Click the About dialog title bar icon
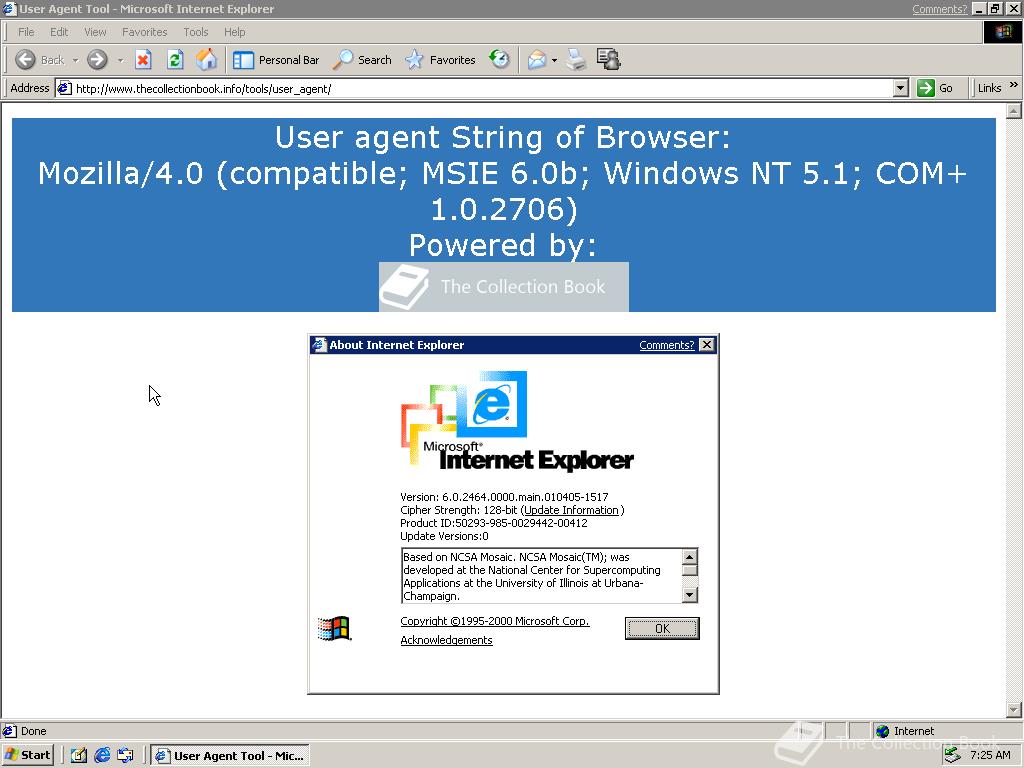1024x768 pixels. (319, 345)
